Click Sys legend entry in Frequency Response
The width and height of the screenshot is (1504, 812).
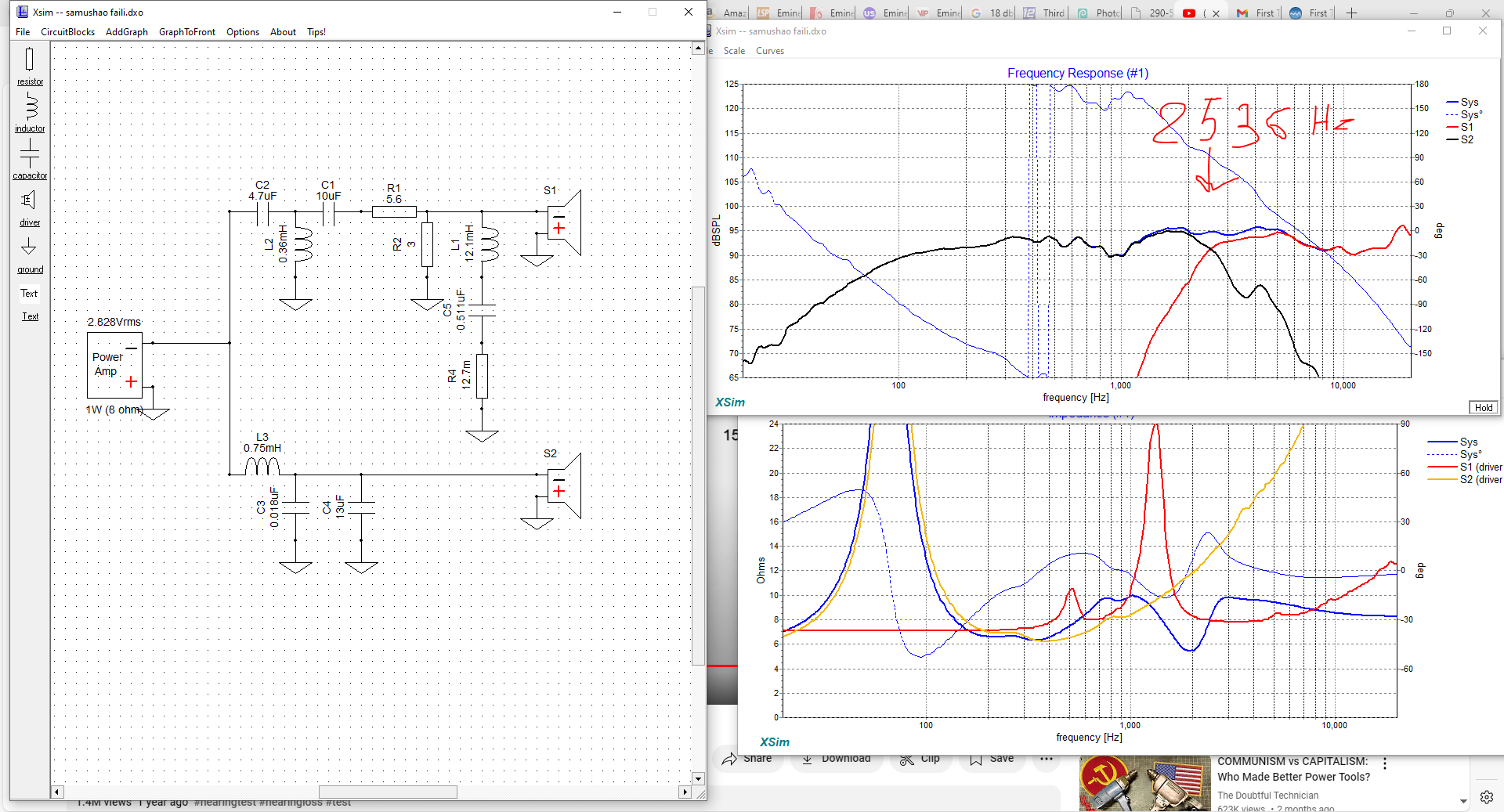[1462, 103]
